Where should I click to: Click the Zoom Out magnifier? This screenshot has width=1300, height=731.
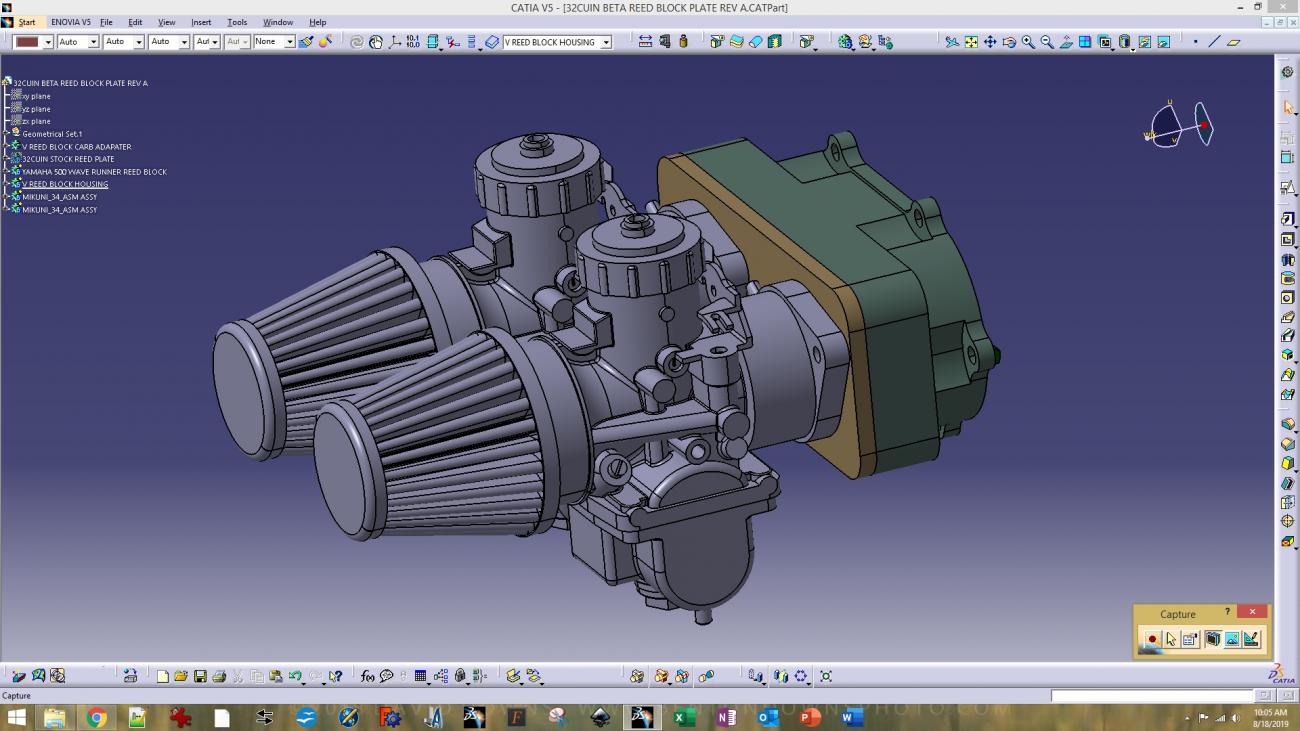(1047, 42)
